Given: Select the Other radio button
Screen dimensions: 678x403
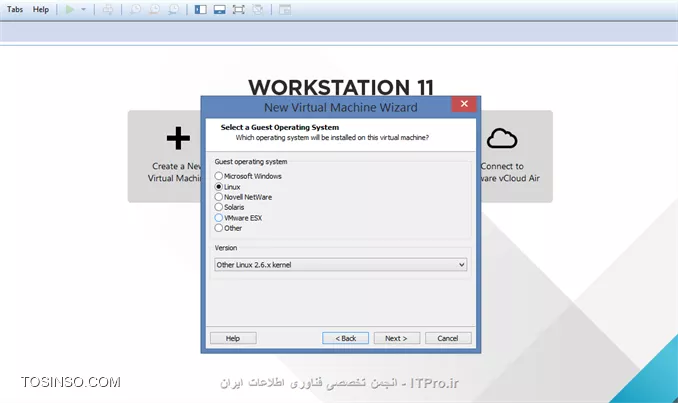Looking at the screenshot, I should (219, 228).
